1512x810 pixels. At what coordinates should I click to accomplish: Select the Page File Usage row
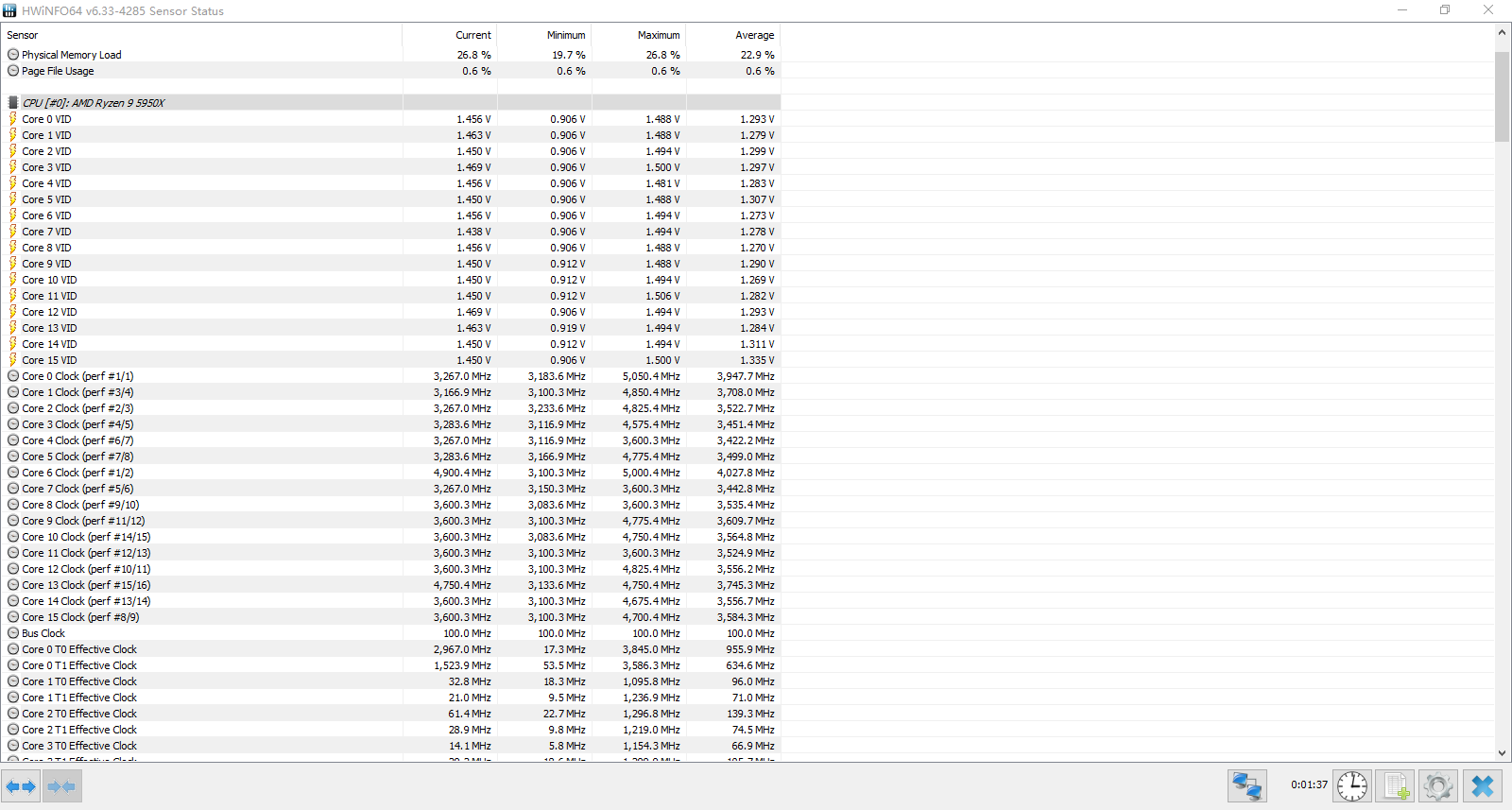(x=390, y=70)
